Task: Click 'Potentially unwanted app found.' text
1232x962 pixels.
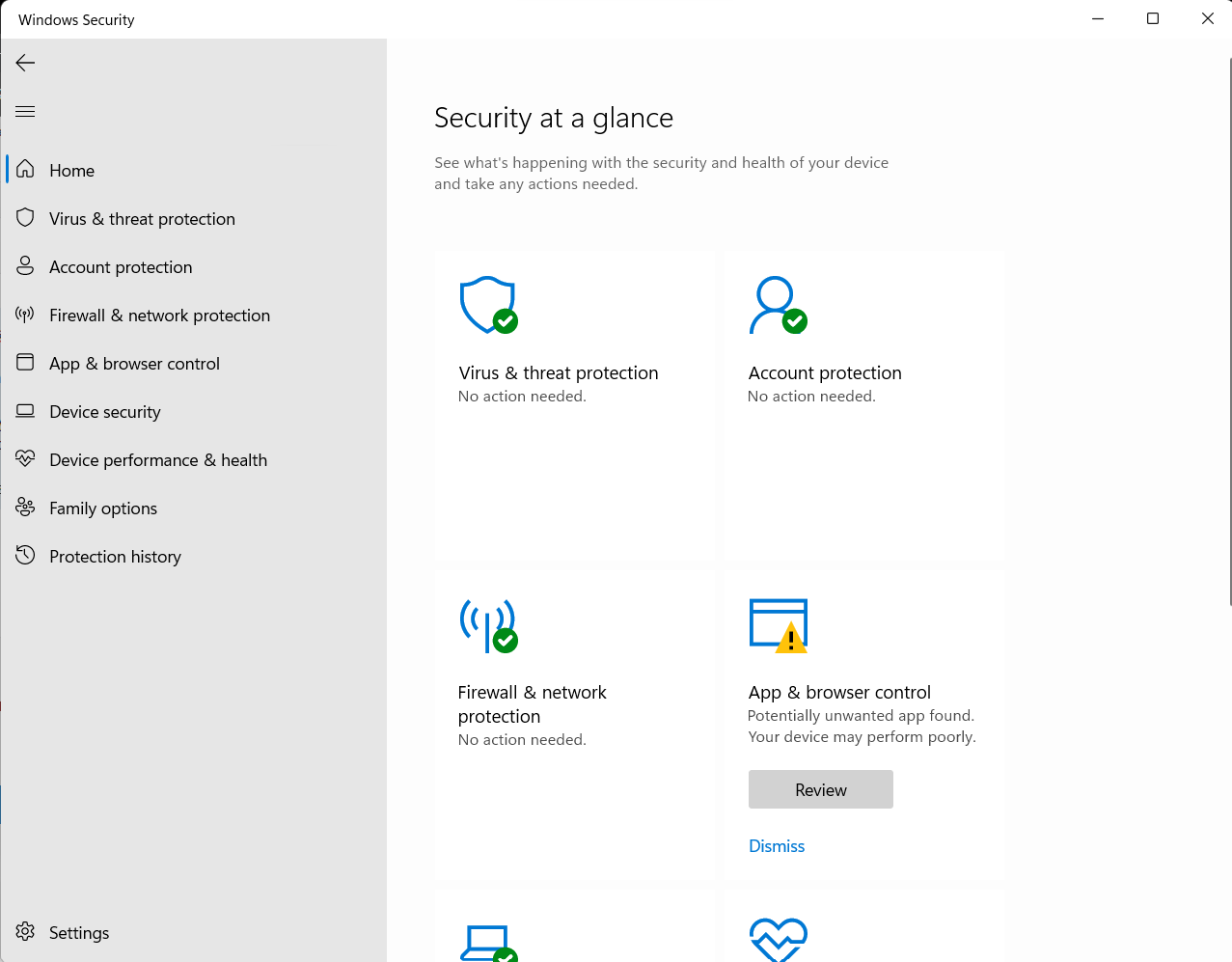Action: (861, 715)
